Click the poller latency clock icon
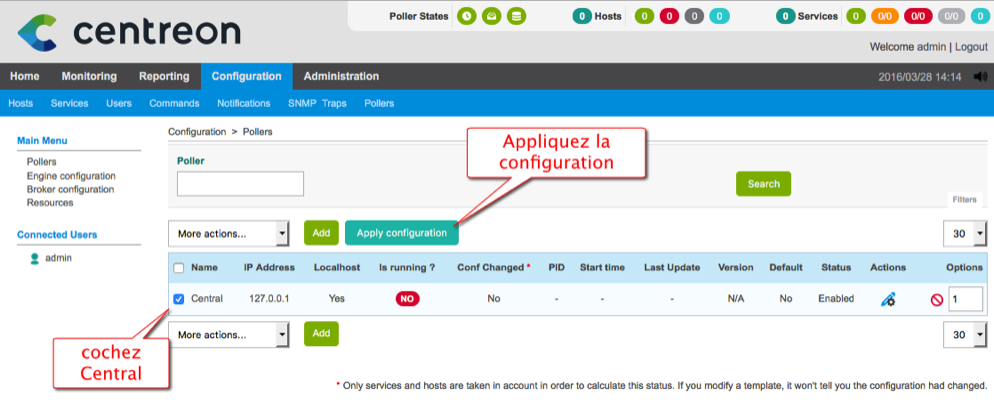The height and width of the screenshot is (420, 994). pos(466,16)
